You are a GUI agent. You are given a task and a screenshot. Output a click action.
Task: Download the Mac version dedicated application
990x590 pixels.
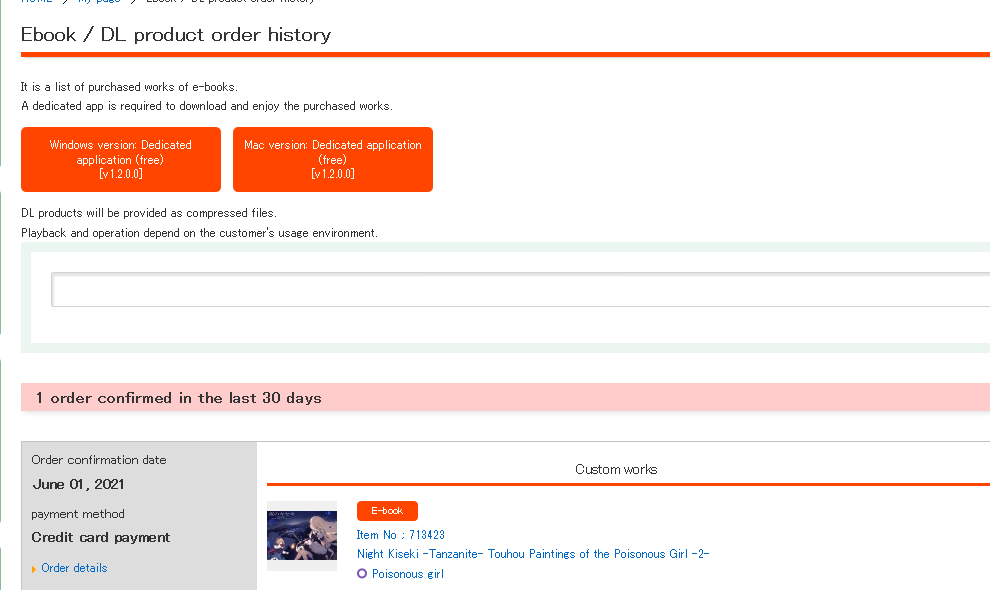[333, 159]
